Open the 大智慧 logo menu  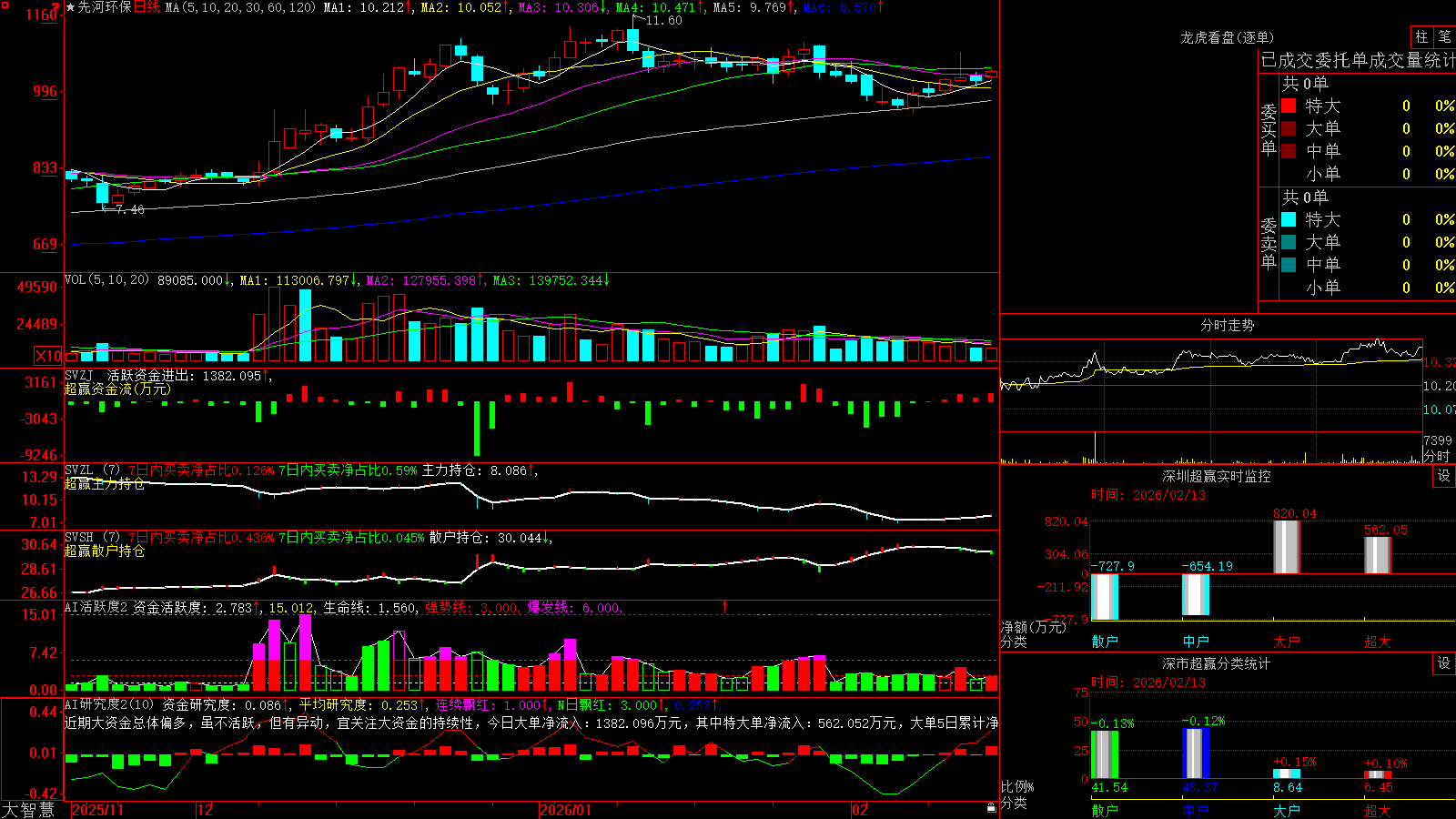click(x=28, y=809)
